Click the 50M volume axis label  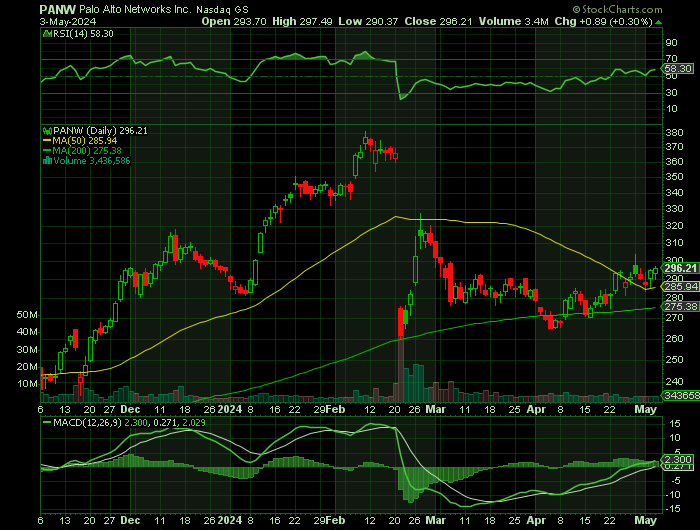pyautogui.click(x=27, y=315)
